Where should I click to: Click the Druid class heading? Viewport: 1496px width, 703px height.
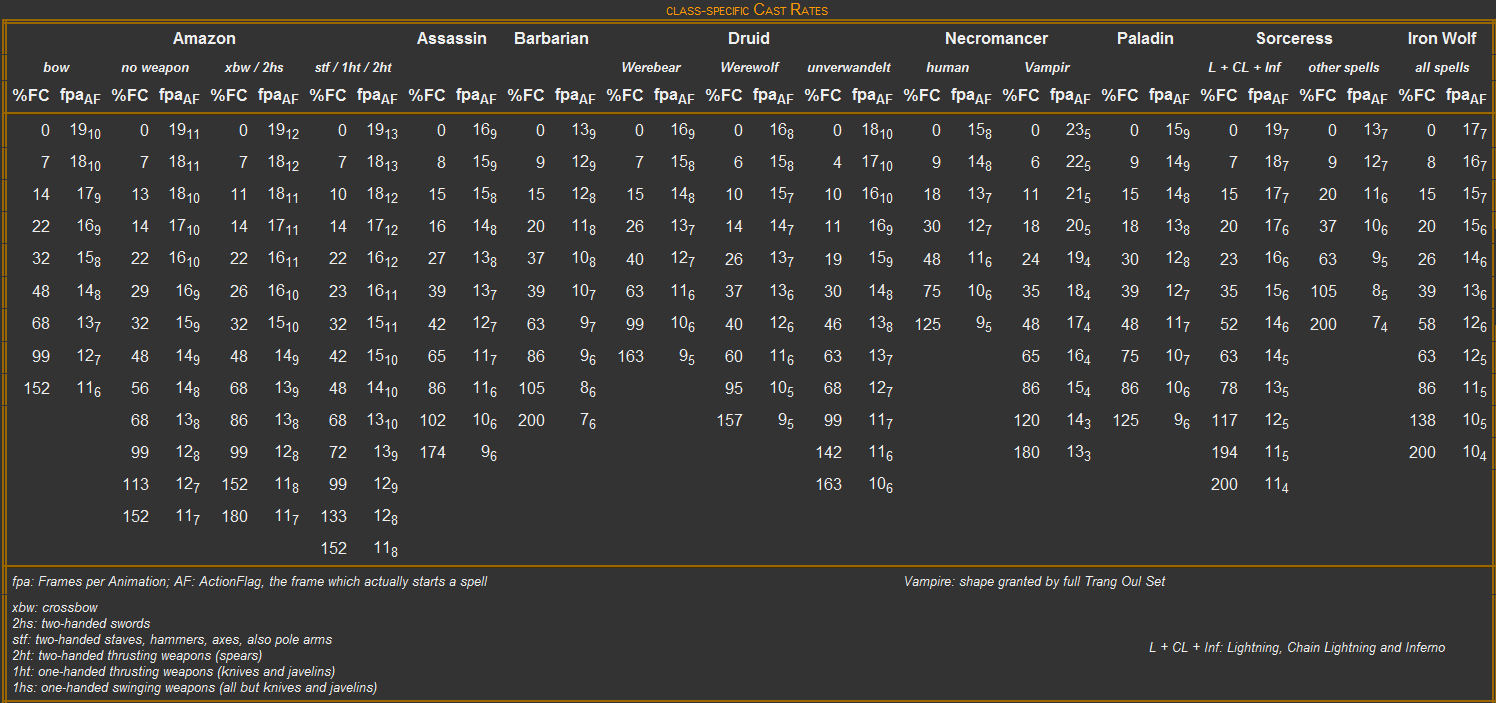(x=749, y=39)
